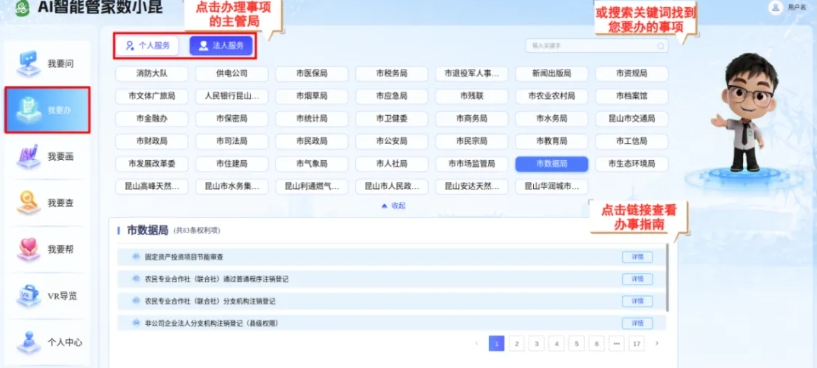Pick 市金融办 department
The width and height of the screenshot is (817, 368).
(152, 119)
